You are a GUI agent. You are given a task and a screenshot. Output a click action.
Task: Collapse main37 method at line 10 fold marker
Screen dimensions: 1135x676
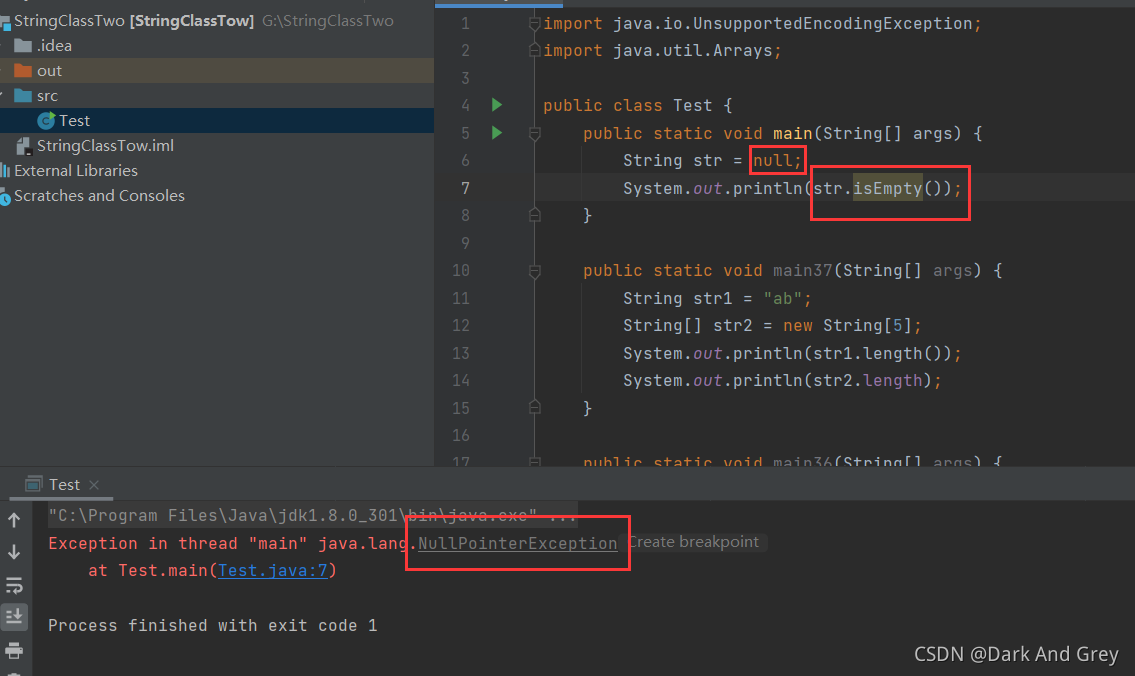(x=534, y=271)
